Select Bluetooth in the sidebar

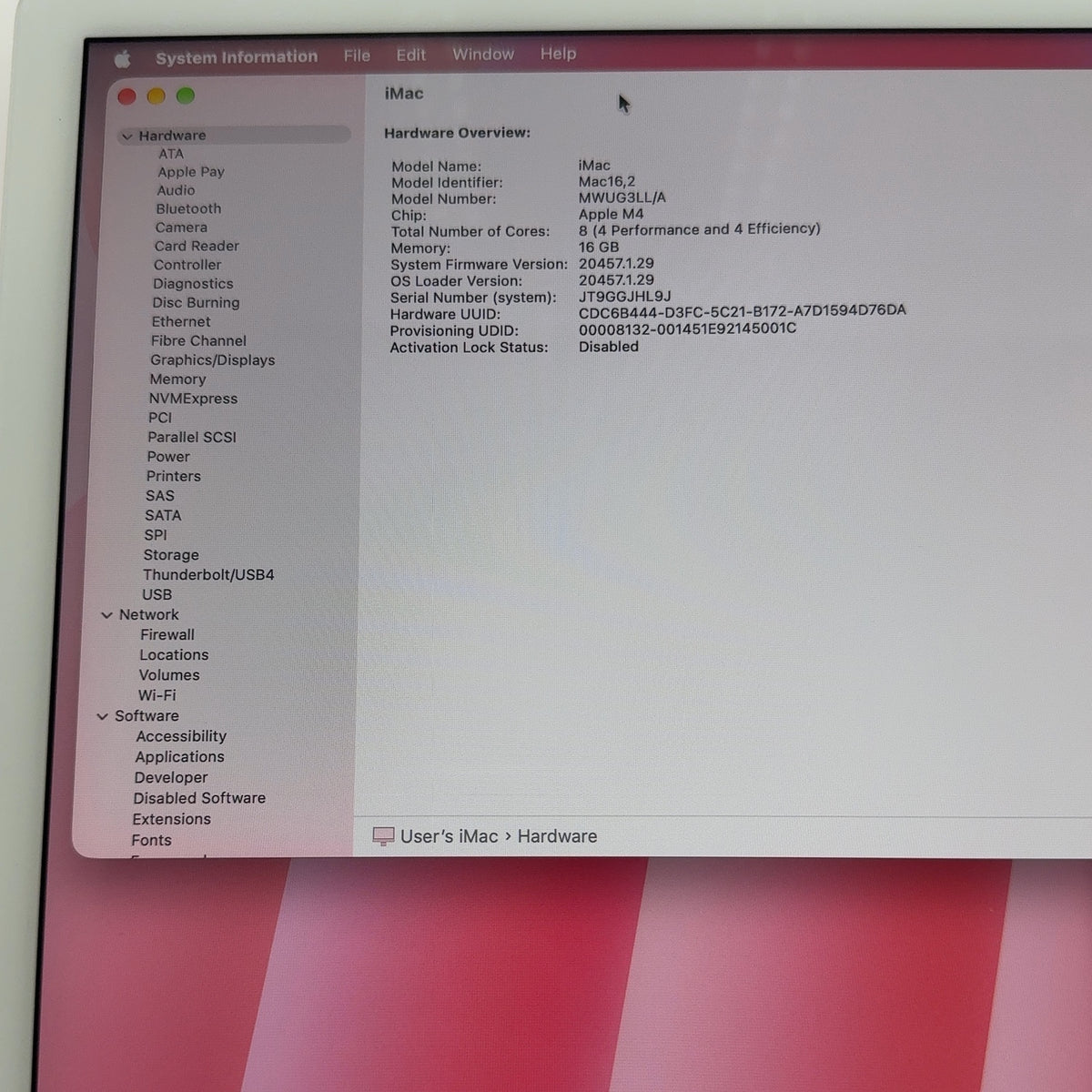point(188,208)
